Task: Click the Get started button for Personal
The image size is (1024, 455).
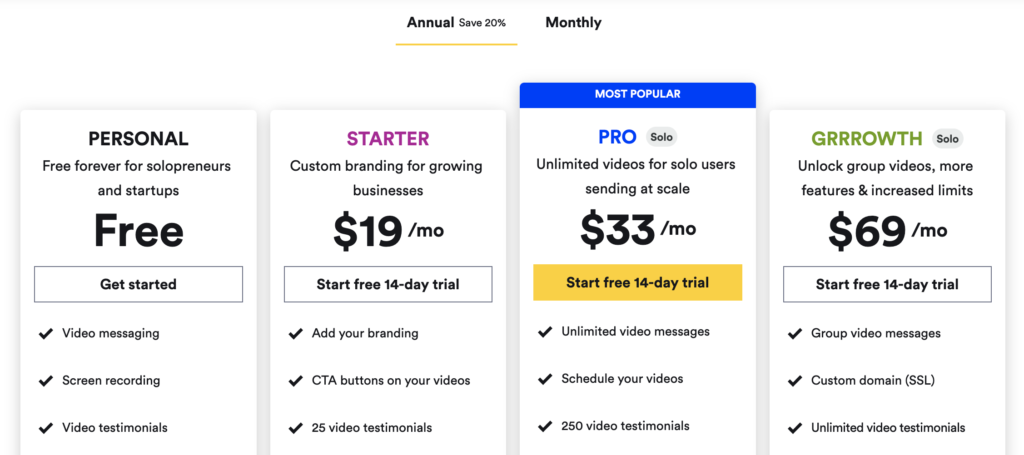Action: [x=138, y=284]
